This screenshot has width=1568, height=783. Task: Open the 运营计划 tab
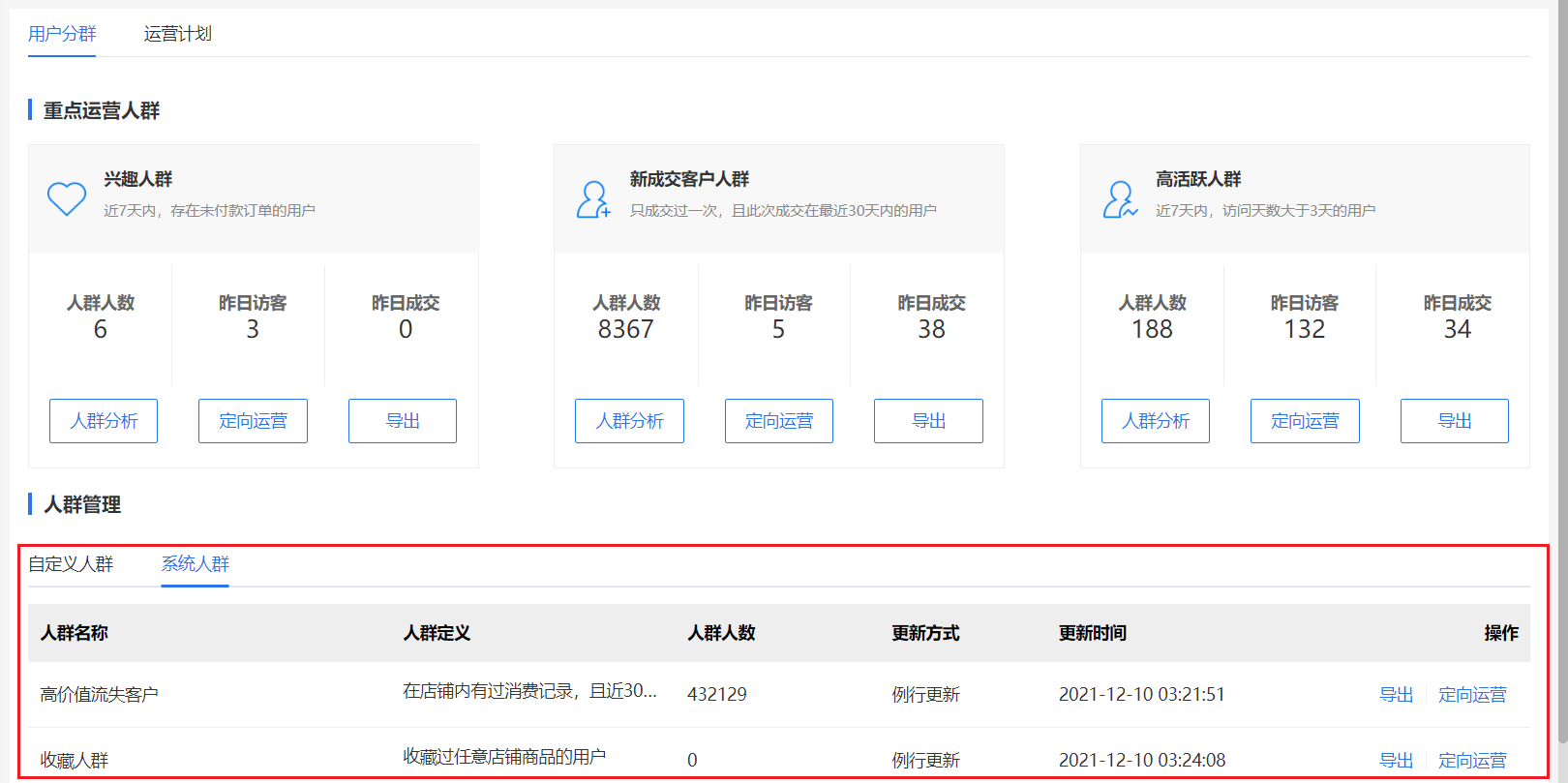tap(178, 34)
